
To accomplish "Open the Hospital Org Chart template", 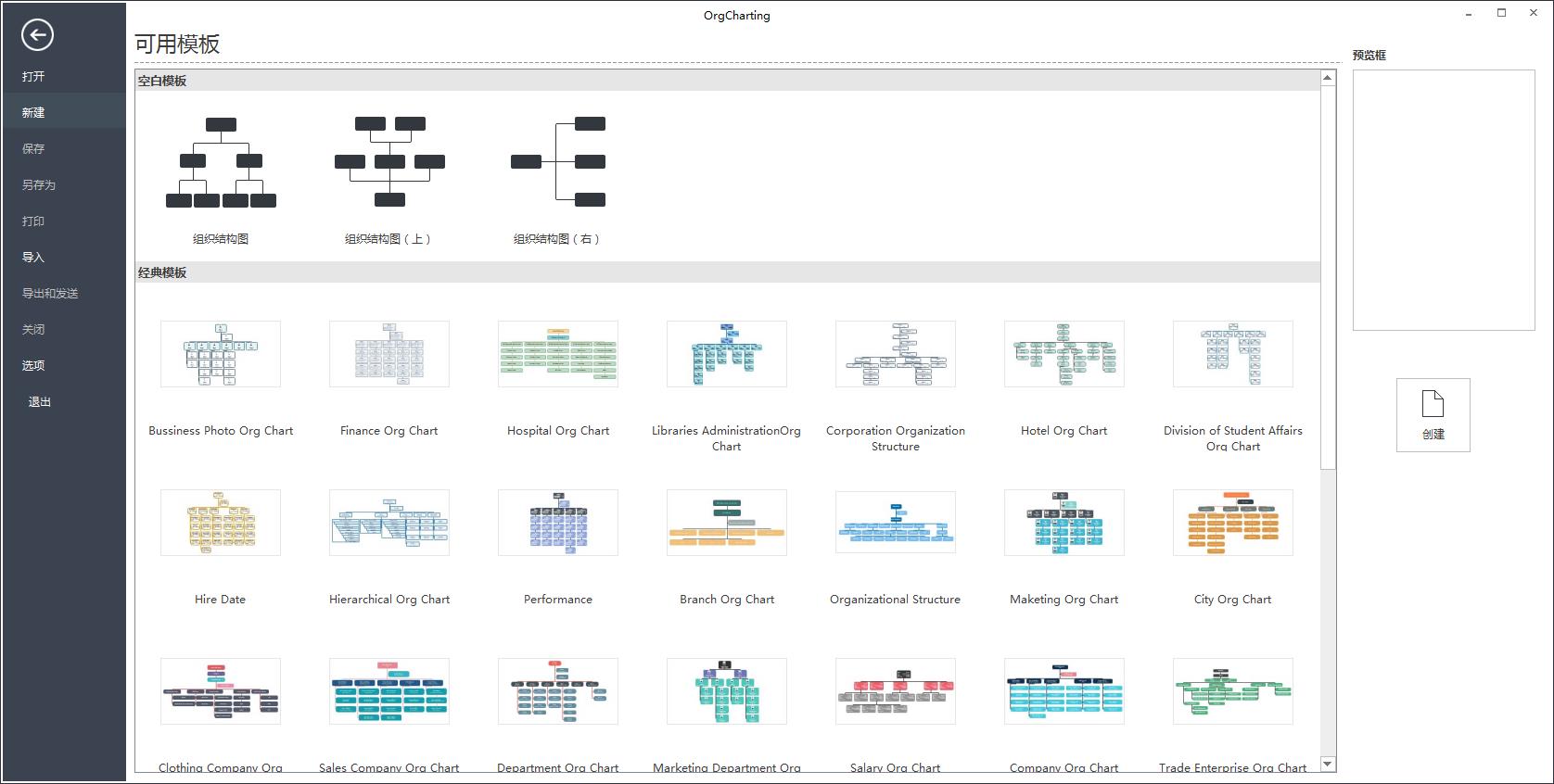I will pyautogui.click(x=558, y=354).
